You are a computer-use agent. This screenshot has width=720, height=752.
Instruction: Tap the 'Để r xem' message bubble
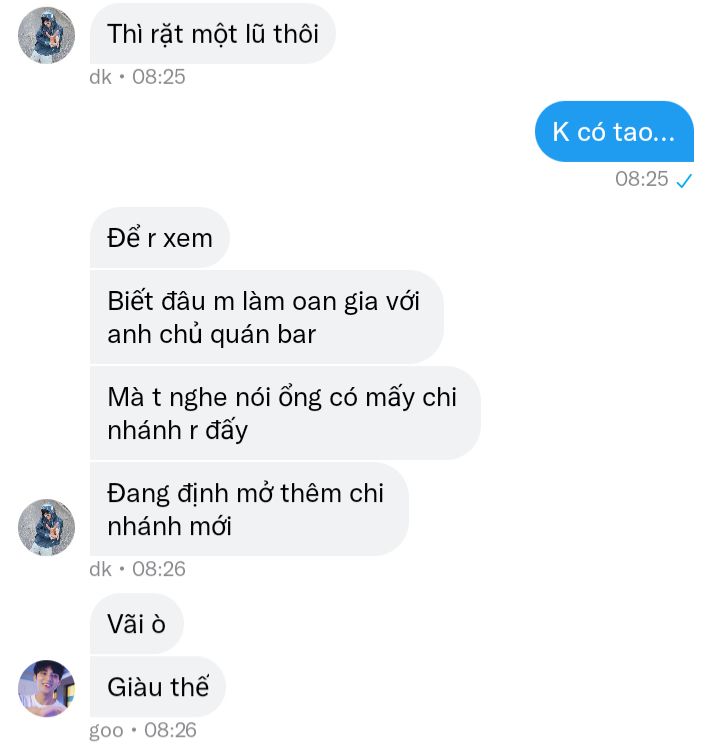tap(160, 238)
